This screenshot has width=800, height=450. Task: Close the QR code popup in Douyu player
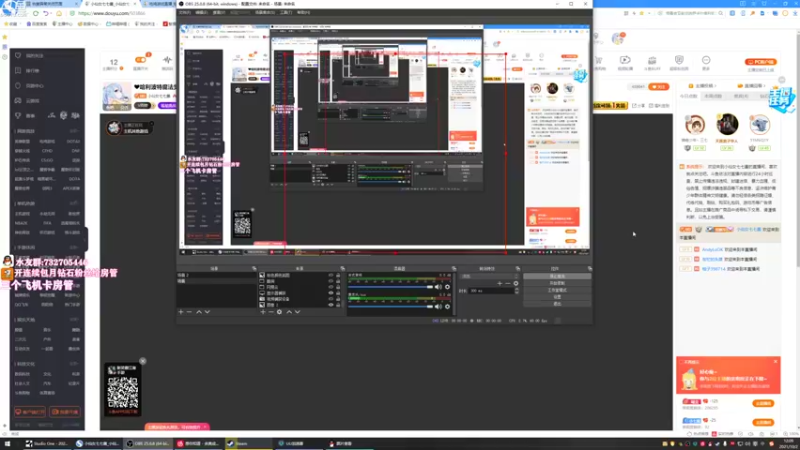coord(143,361)
